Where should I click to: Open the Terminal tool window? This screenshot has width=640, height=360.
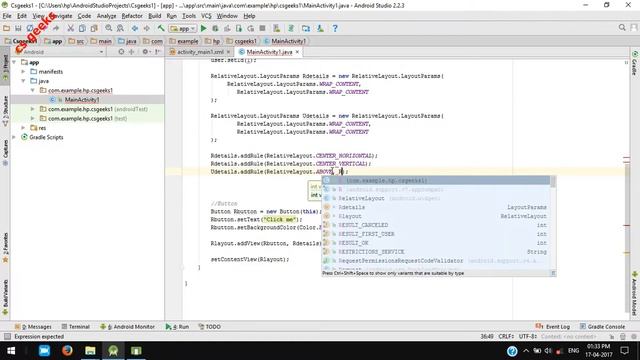click(x=76, y=327)
